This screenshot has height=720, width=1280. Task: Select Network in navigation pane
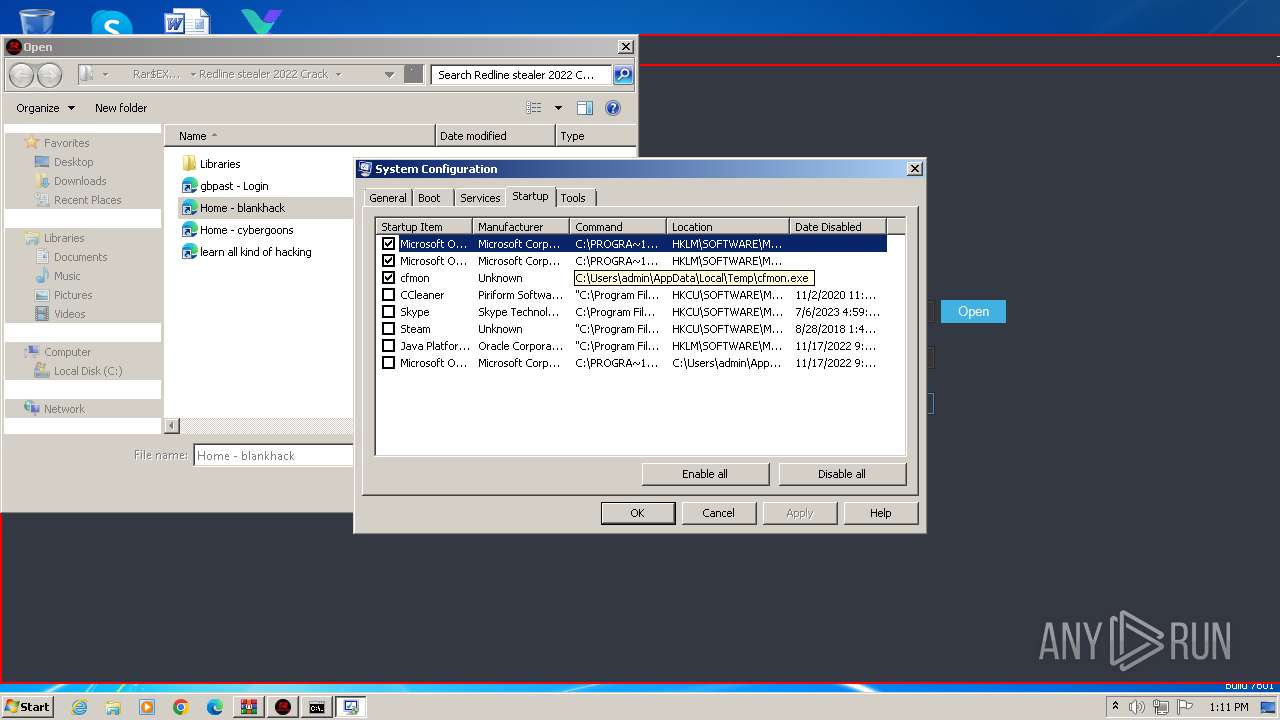[x=64, y=409]
